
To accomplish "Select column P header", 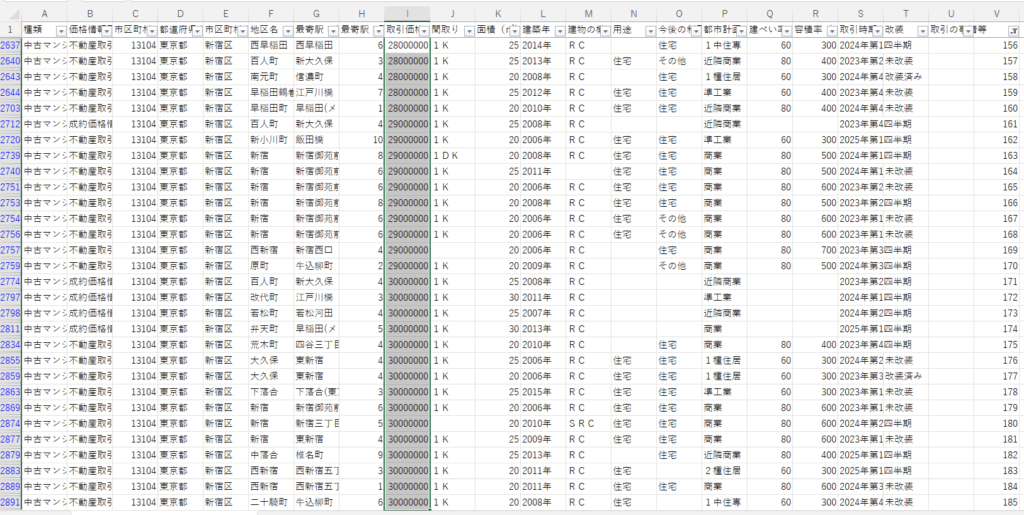I will [724, 13].
